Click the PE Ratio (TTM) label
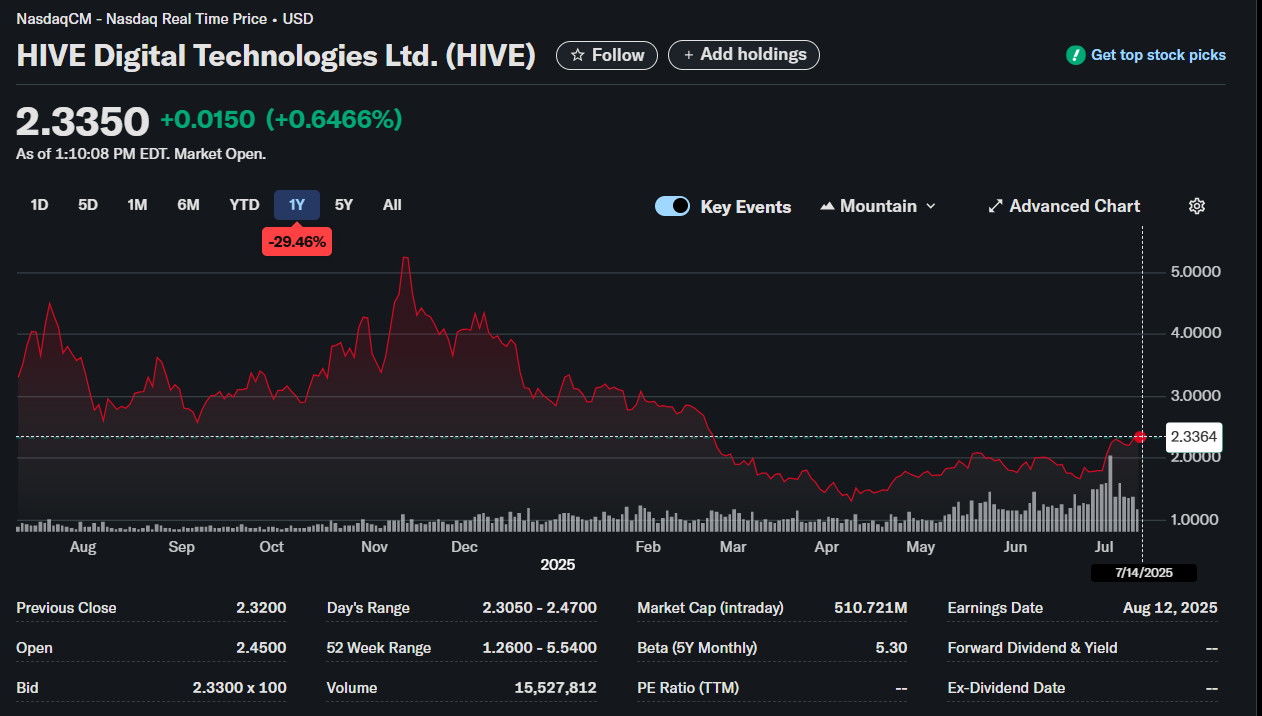The width and height of the screenshot is (1262, 716). point(686,688)
